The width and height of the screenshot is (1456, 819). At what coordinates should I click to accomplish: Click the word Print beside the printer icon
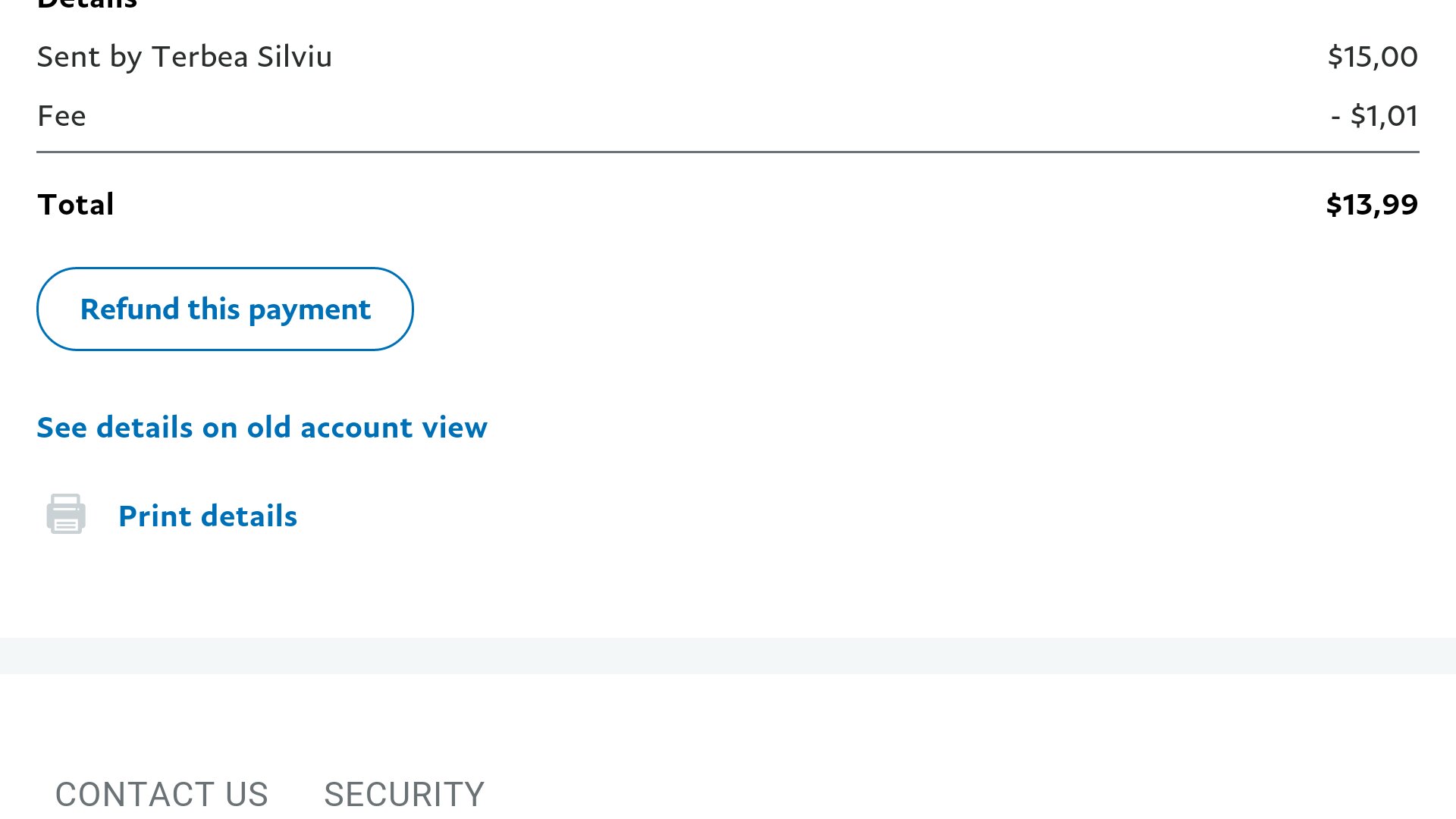pyautogui.click(x=155, y=516)
